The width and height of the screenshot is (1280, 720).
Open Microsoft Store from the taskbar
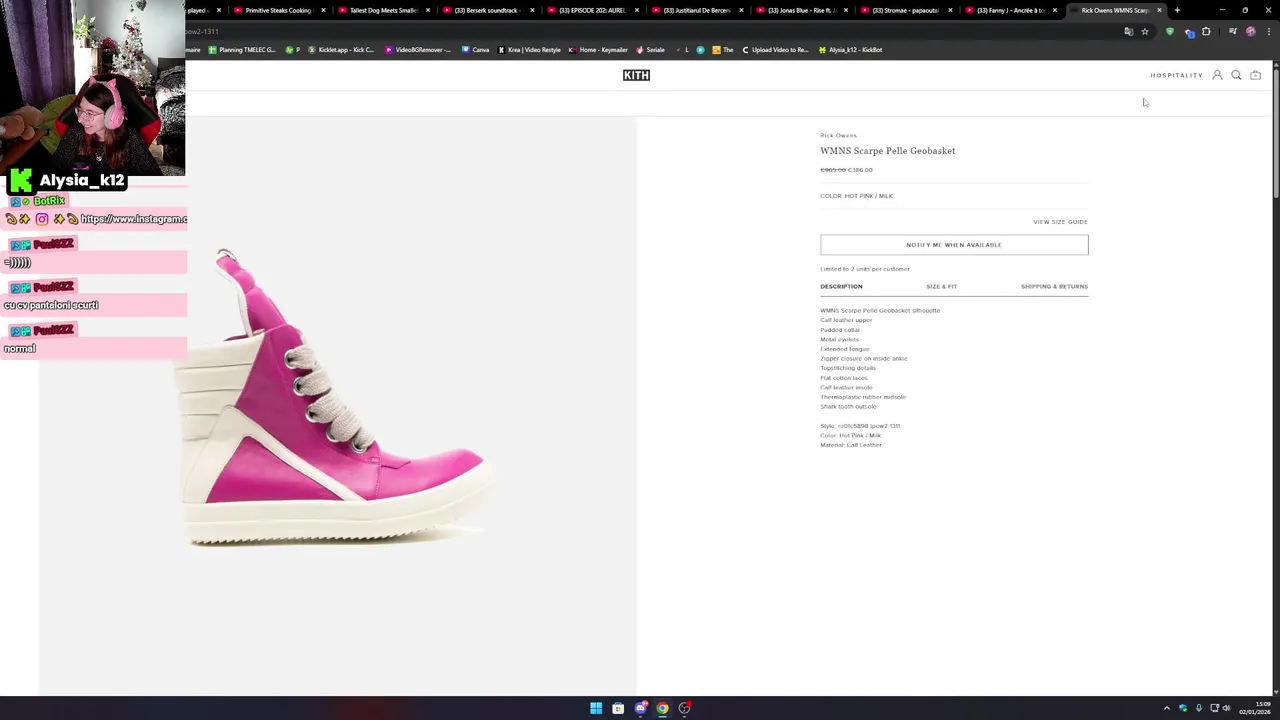(x=618, y=708)
